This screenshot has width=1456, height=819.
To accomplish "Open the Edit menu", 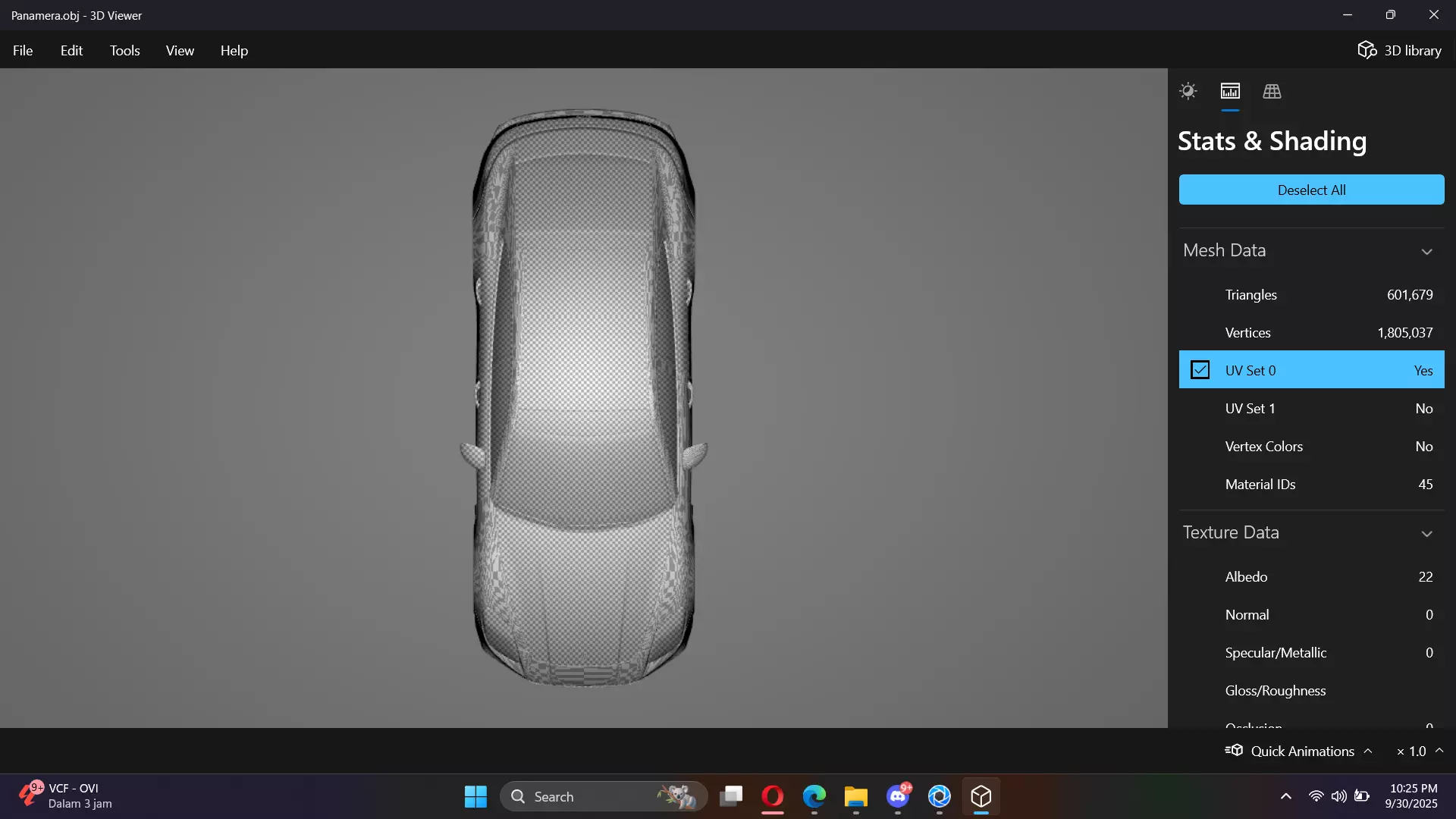I will (x=71, y=50).
